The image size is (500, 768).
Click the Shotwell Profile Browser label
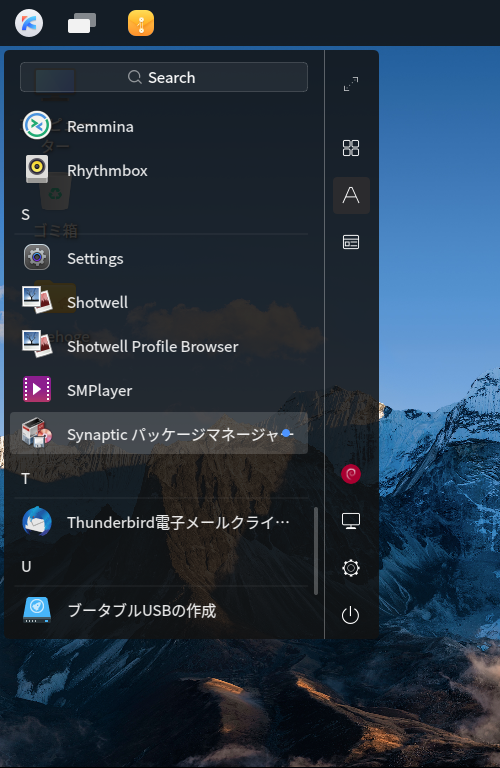coord(153,346)
